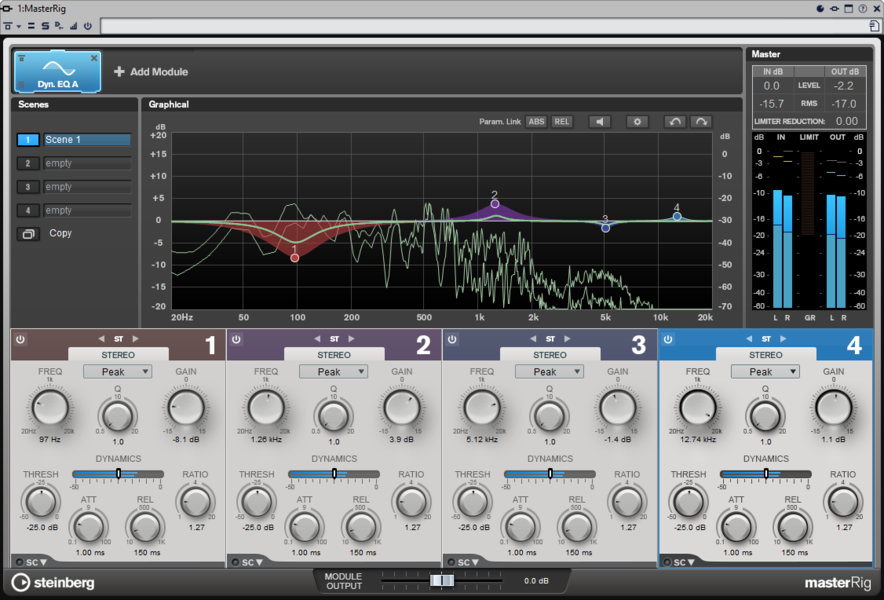884x600 pixels.
Task: Activate the SC side-chain light on band 2
Action: point(235,562)
